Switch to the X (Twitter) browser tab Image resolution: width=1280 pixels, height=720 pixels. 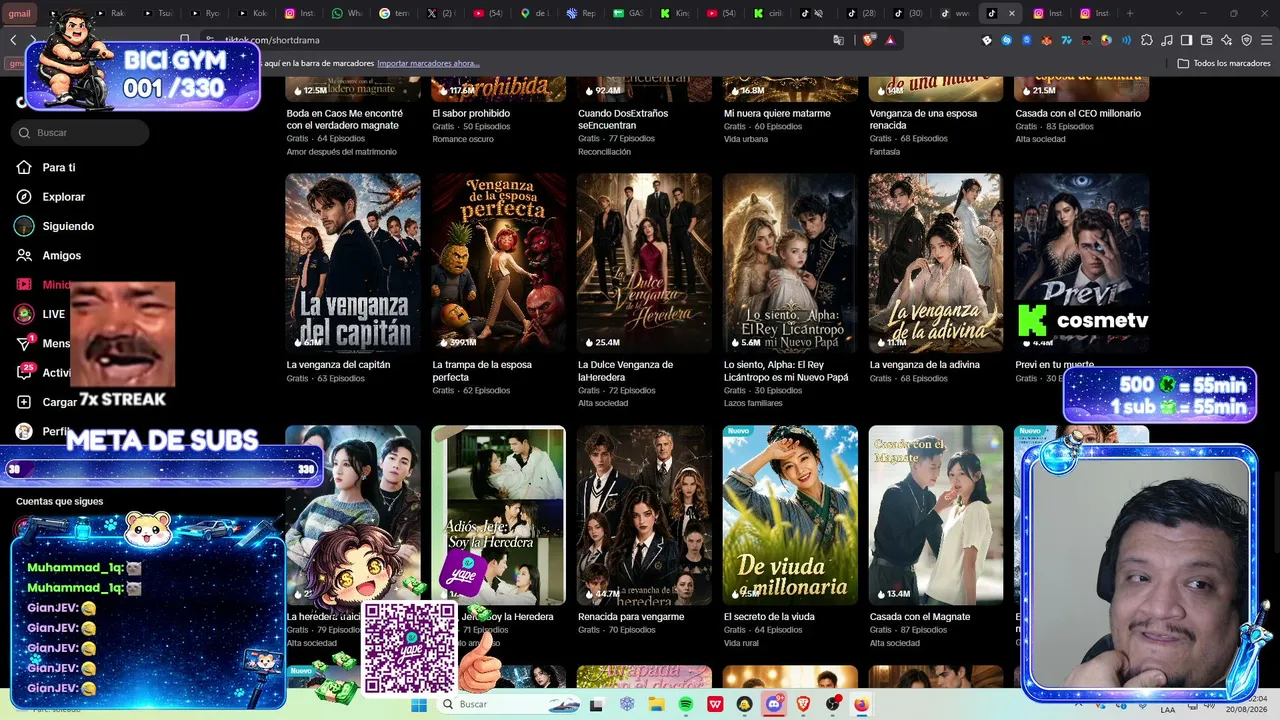[440, 13]
